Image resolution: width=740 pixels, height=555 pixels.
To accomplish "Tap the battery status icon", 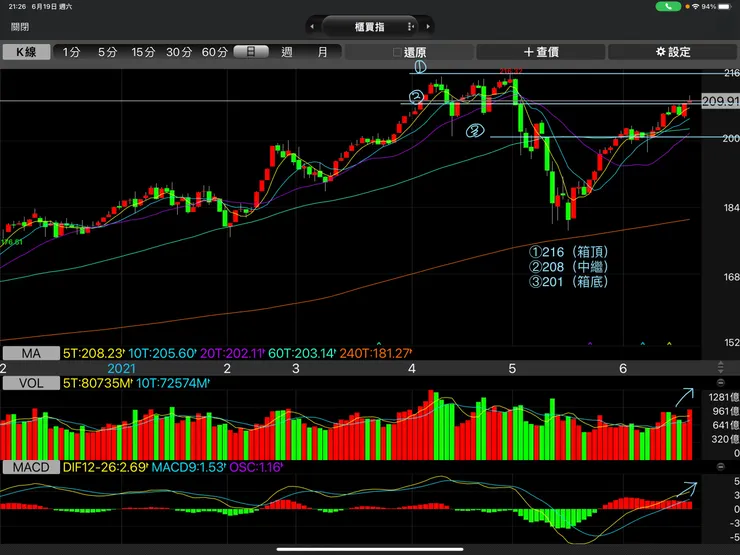I will point(724,7).
